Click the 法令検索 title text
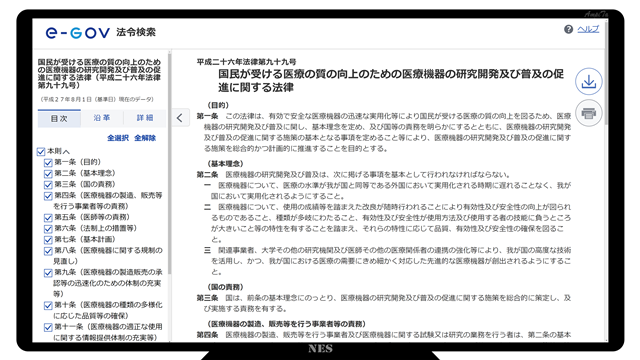Viewport: 640px width, 360px height. [136, 32]
